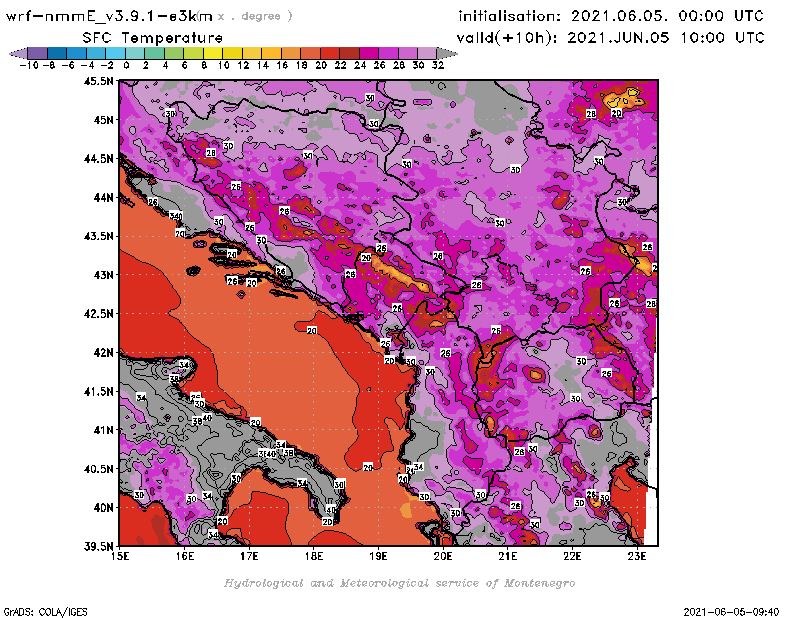Screen dimensions: 800x618
Task: Pick the legend color between -2 and 0
Action: pyautogui.click(x=115, y=53)
